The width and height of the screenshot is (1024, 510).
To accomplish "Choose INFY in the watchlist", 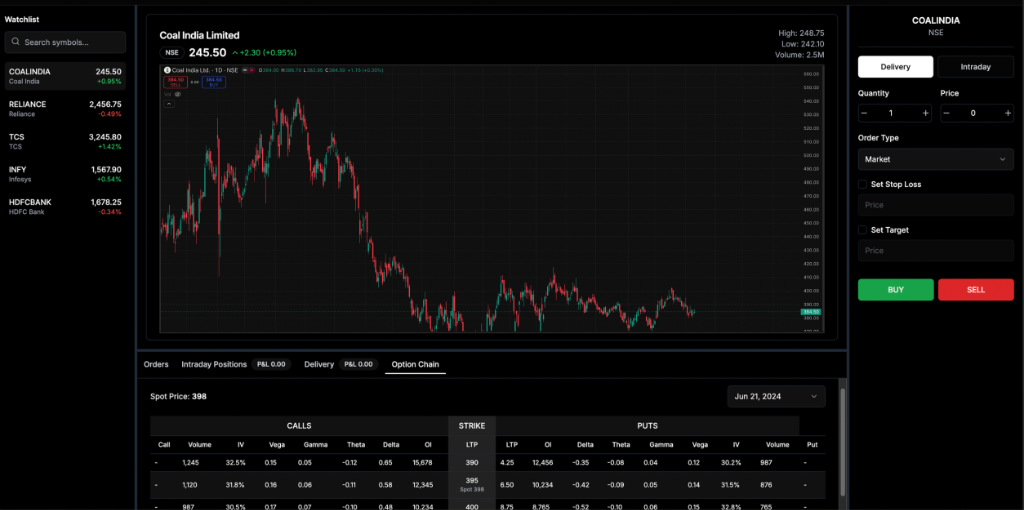I will [x=65, y=174].
